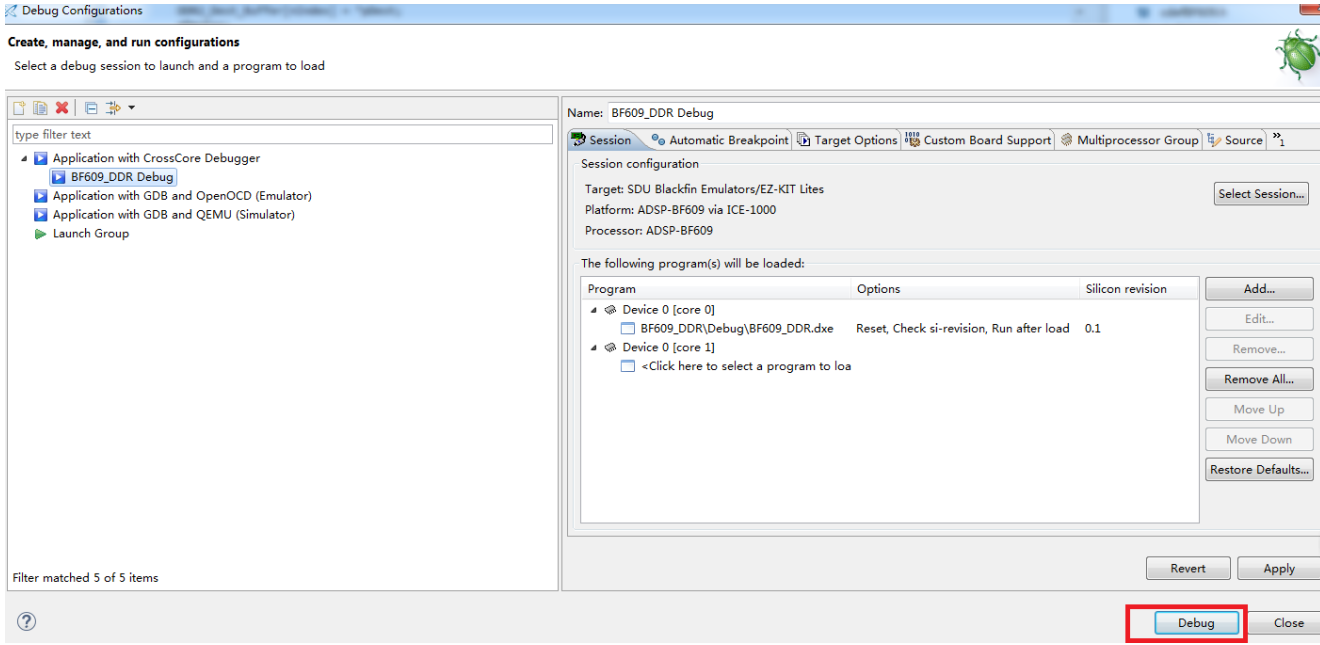The width and height of the screenshot is (1320, 645).
Task: Click the Add... button
Action: (x=1259, y=289)
